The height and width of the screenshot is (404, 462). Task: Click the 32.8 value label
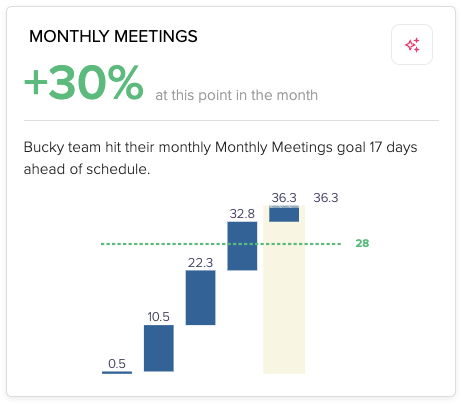click(x=242, y=214)
